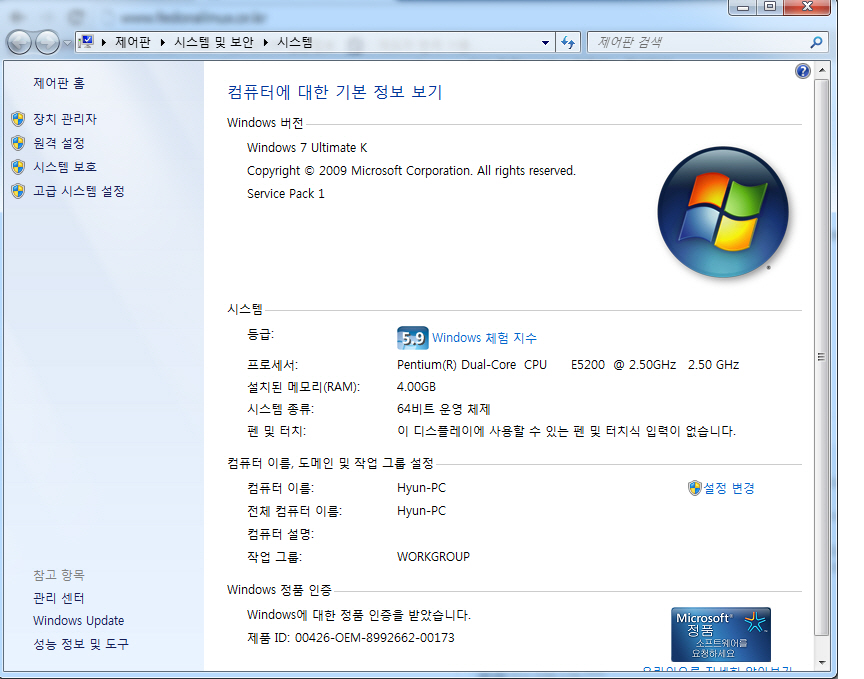864x679 pixels.
Task: Click the shield icon beside 설정 변경
Action: 694,488
